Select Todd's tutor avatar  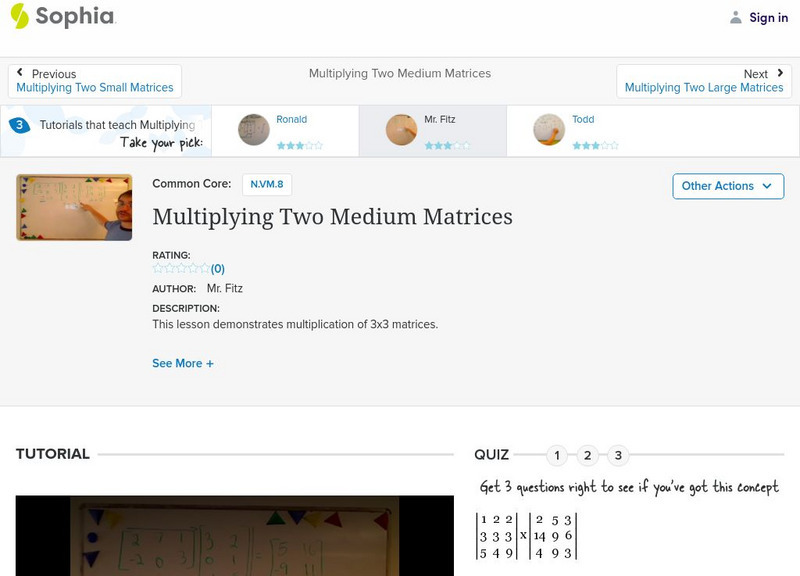[x=551, y=130]
